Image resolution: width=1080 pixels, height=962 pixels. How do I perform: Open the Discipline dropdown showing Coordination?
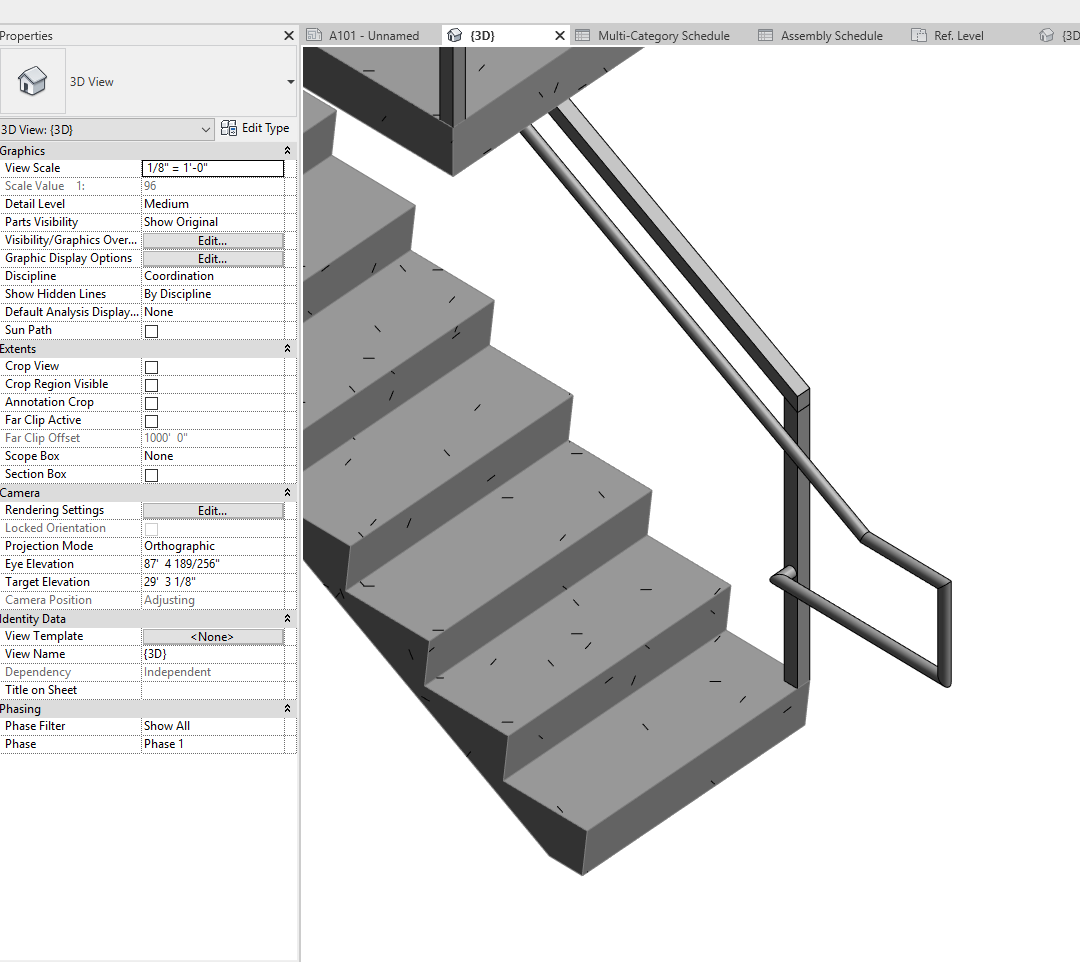tap(213, 275)
